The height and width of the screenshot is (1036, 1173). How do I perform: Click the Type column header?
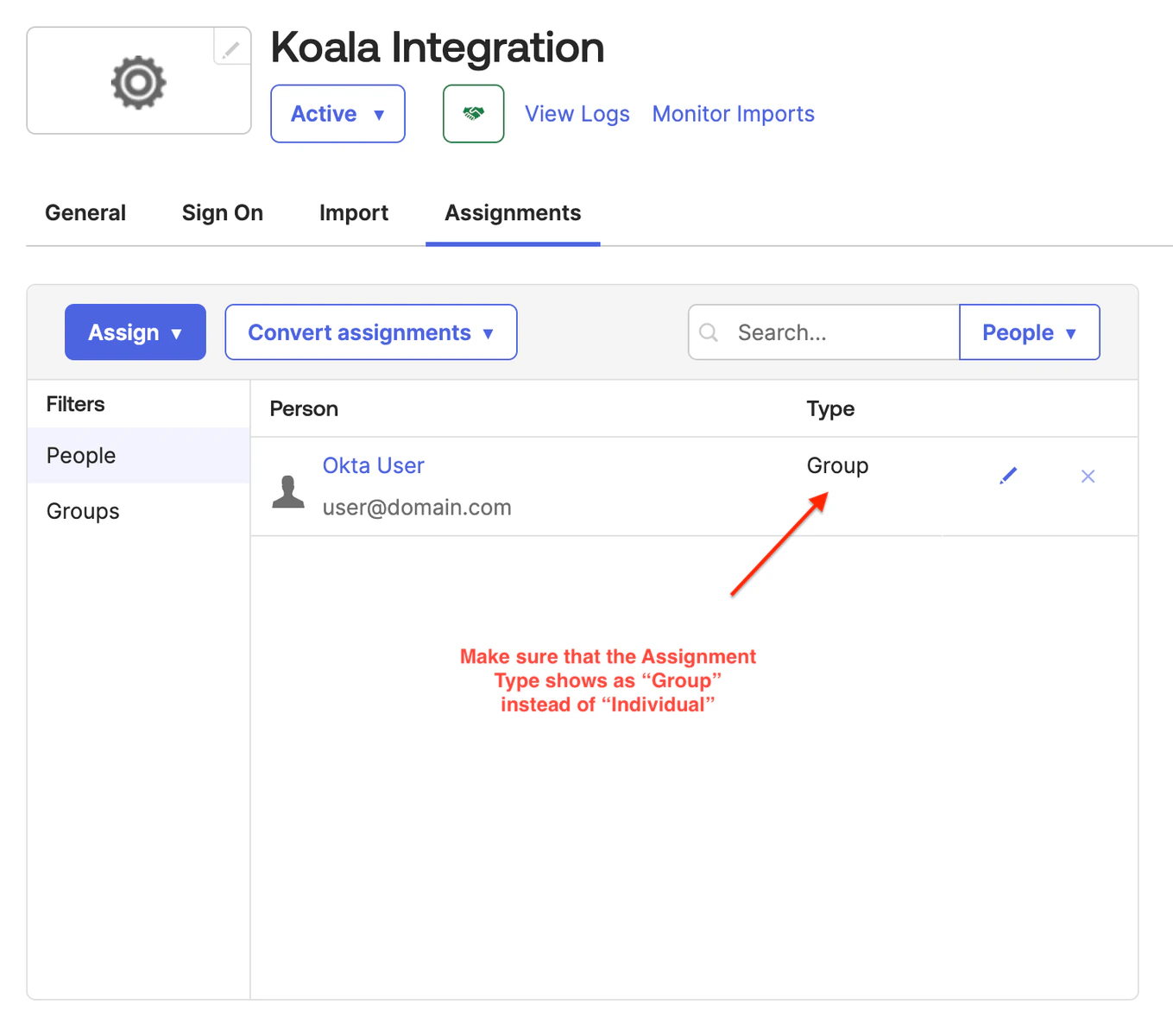(x=830, y=409)
